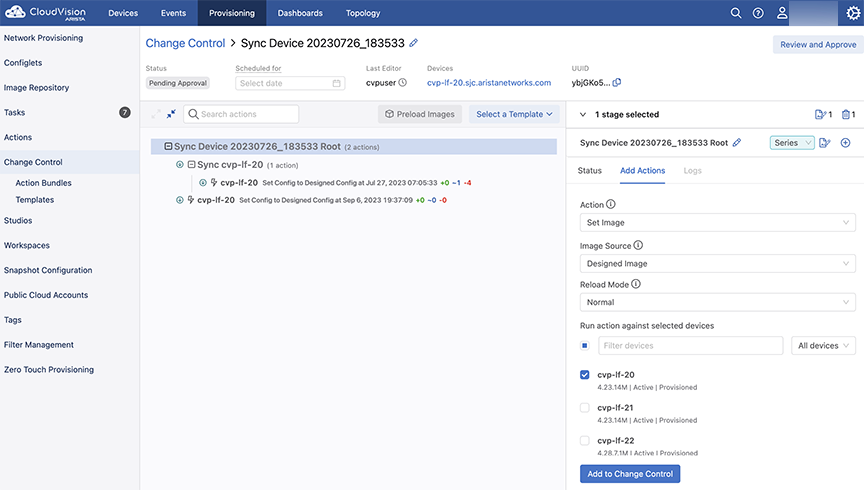Click the copy stage icon with count 1
Image resolution: width=864 pixels, height=490 pixels.
[x=823, y=115]
